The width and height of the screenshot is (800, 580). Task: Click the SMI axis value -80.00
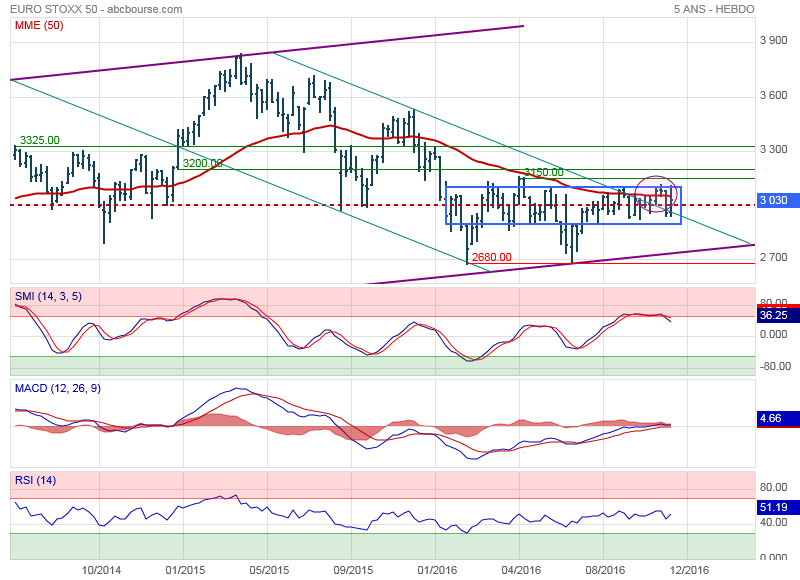point(774,366)
